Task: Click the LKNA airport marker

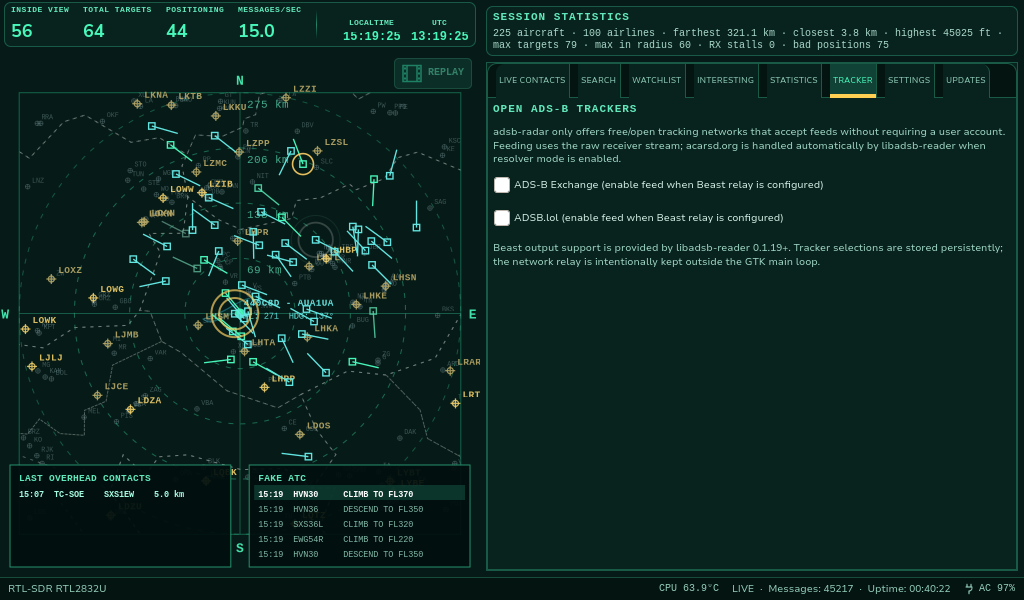Action: point(137,104)
